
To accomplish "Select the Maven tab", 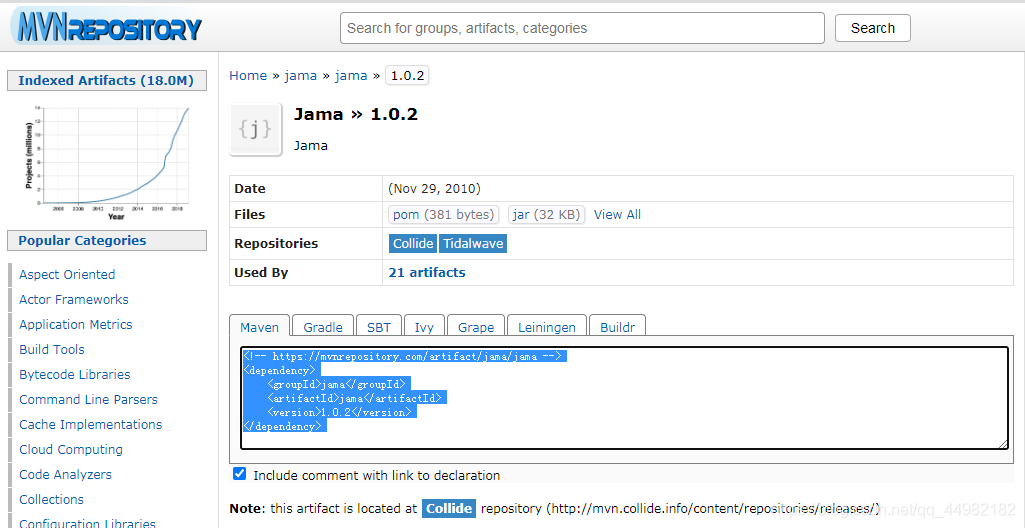I will [260, 327].
